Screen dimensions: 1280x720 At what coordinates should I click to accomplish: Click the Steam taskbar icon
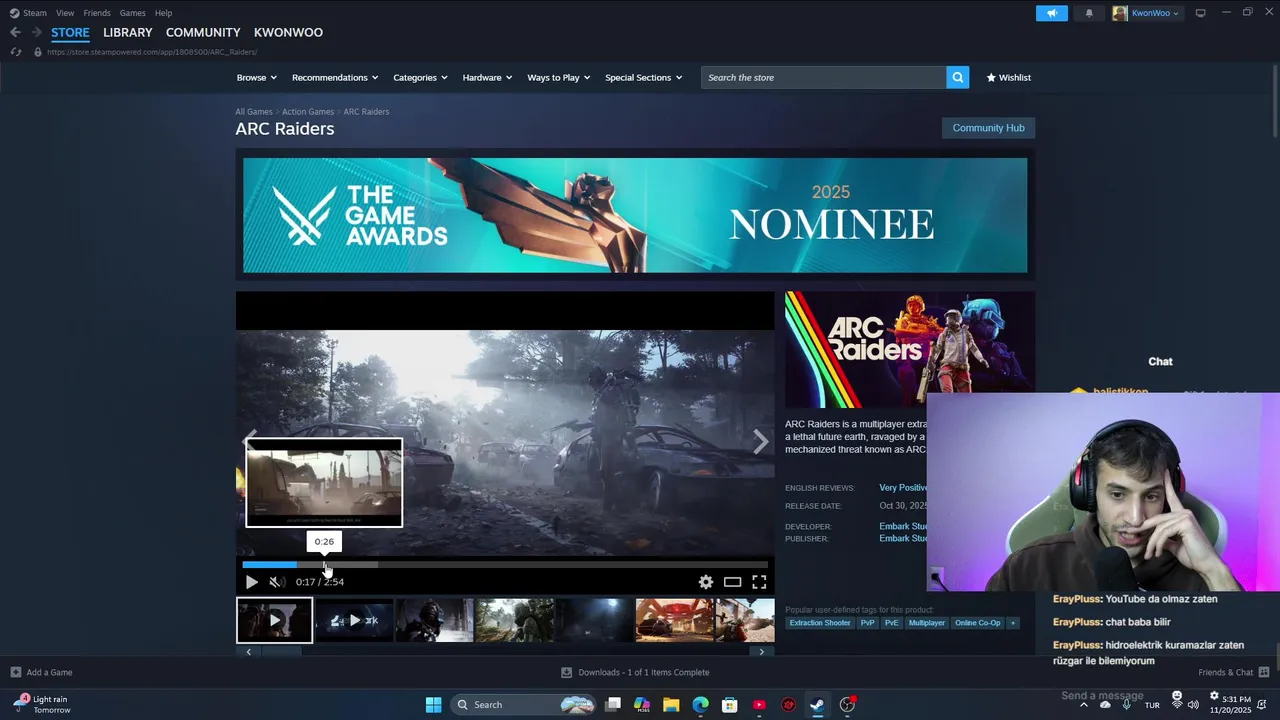click(x=817, y=705)
